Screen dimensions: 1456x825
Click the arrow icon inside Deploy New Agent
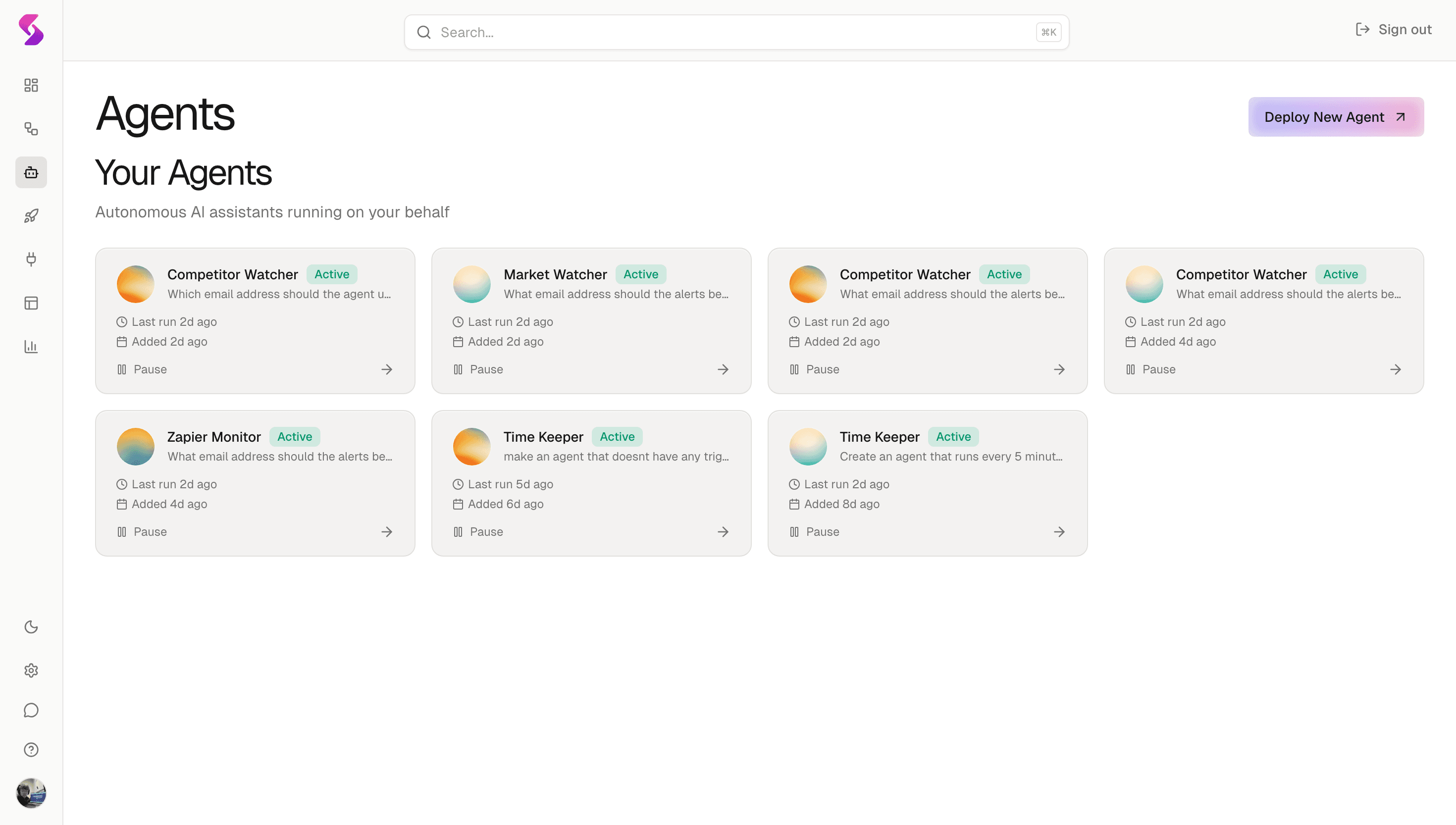point(1401,117)
